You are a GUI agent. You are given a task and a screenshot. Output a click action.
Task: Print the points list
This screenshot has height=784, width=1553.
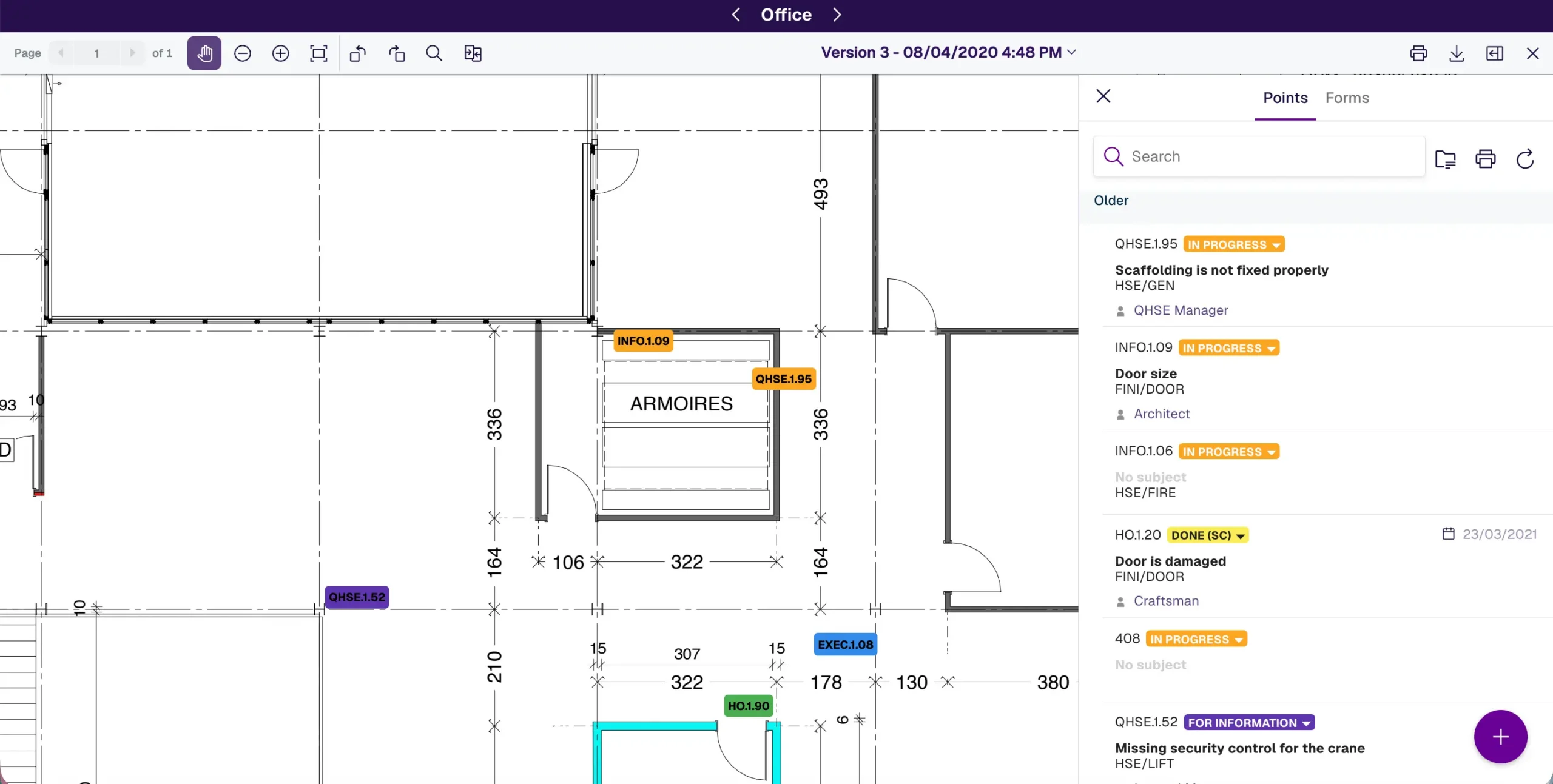pyautogui.click(x=1486, y=159)
